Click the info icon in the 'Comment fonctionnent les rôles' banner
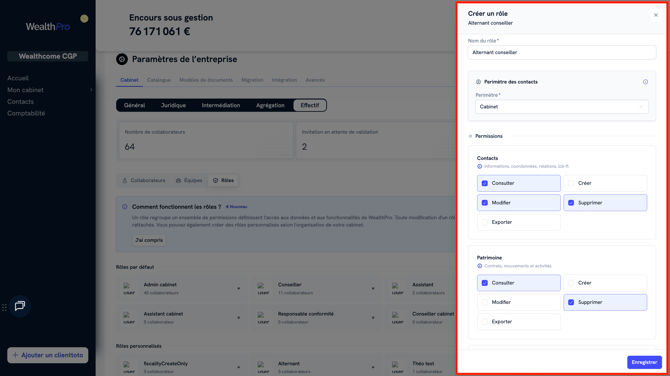 [x=125, y=207]
